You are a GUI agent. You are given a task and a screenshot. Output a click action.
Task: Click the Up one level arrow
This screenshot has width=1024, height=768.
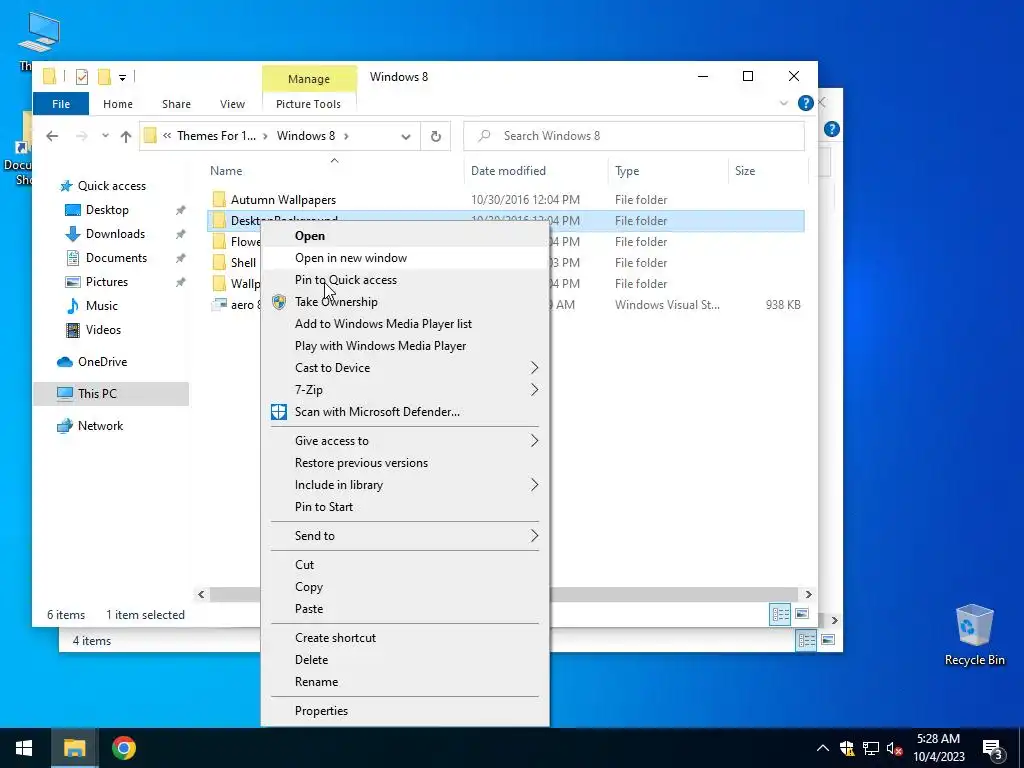coord(126,136)
